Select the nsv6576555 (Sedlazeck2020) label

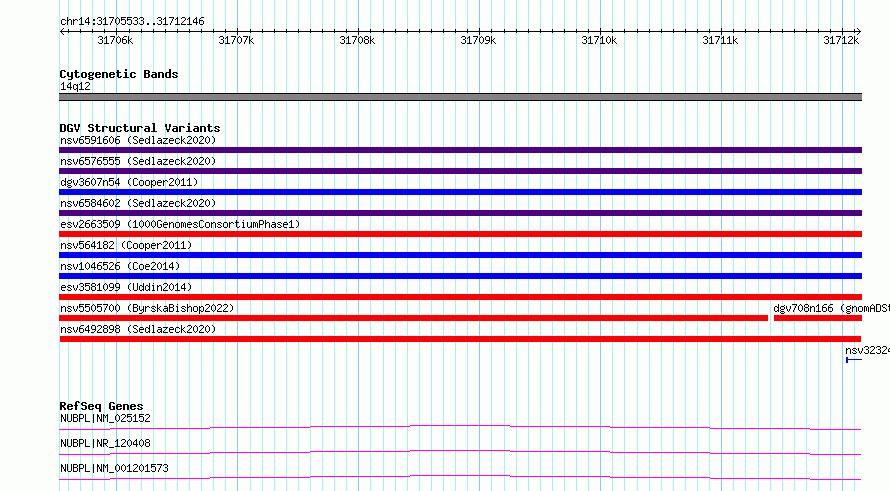138,161
